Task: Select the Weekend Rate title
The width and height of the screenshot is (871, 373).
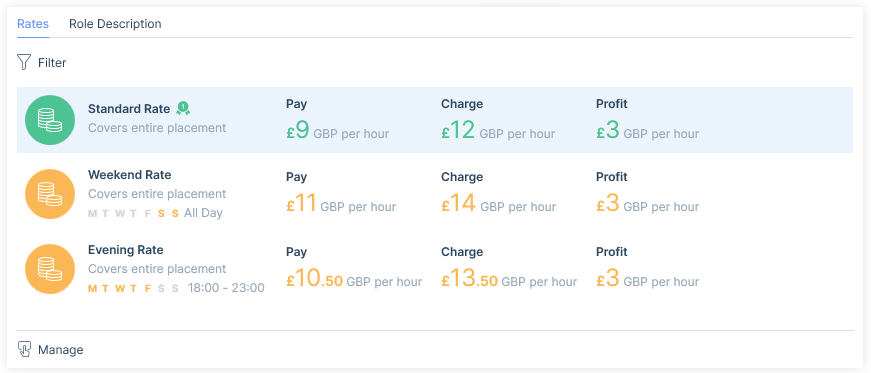Action: click(129, 175)
